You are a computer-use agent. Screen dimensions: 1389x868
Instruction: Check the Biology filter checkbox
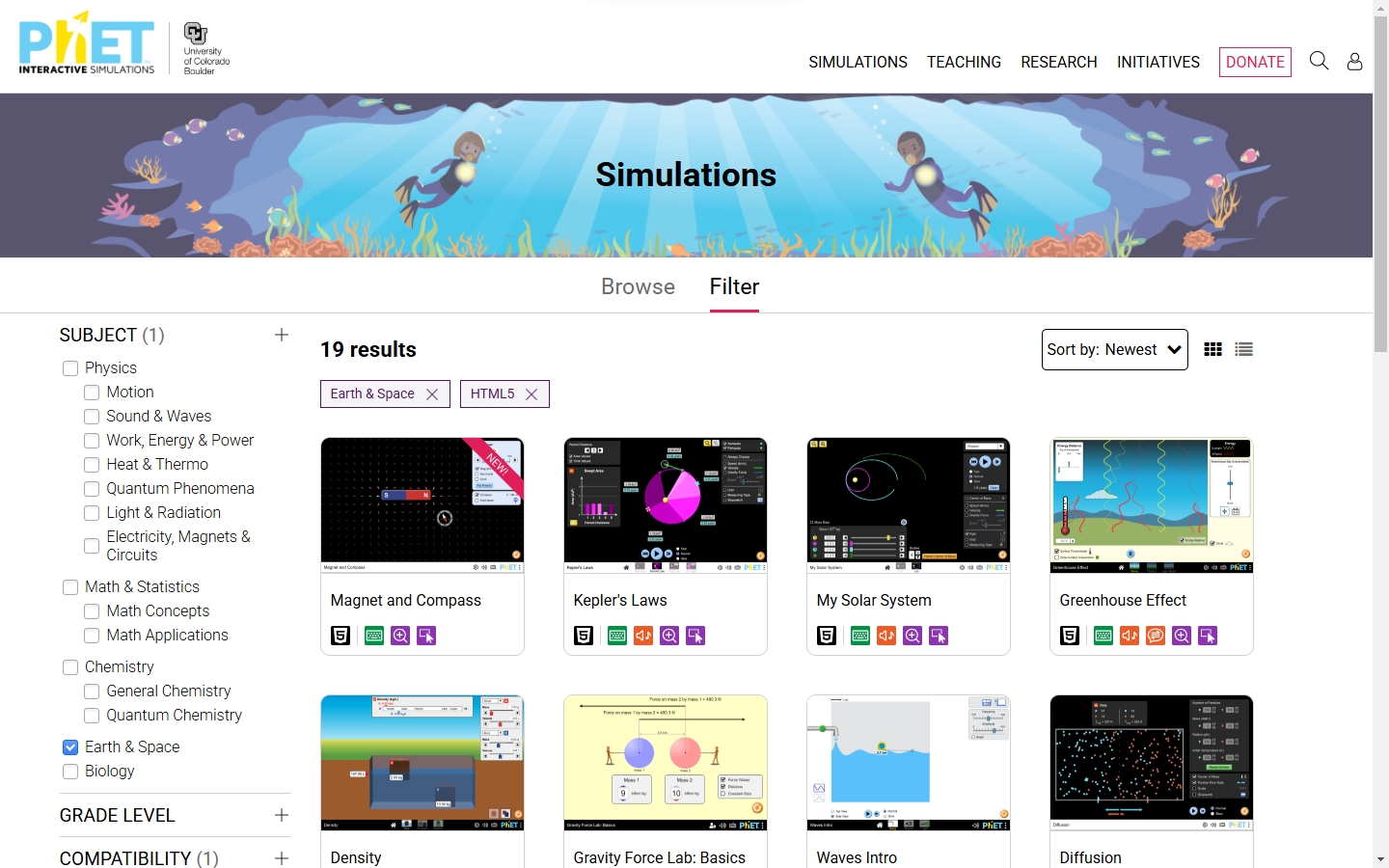point(70,772)
